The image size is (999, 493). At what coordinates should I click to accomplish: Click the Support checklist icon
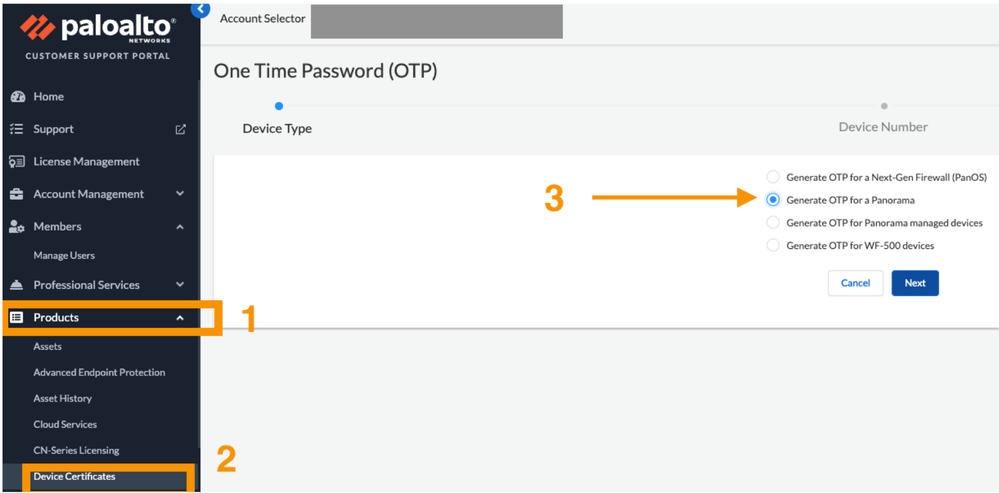(16, 129)
